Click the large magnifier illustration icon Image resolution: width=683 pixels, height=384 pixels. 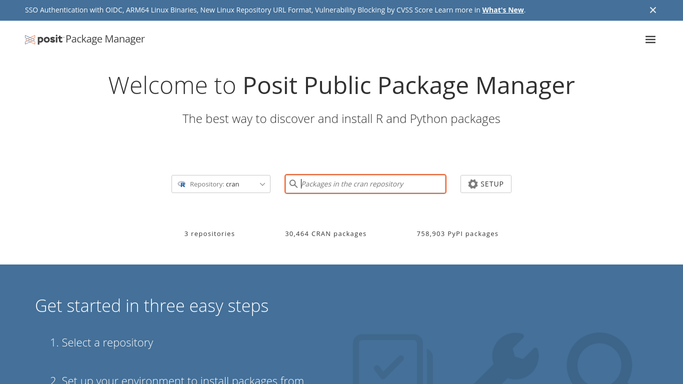(x=599, y=359)
